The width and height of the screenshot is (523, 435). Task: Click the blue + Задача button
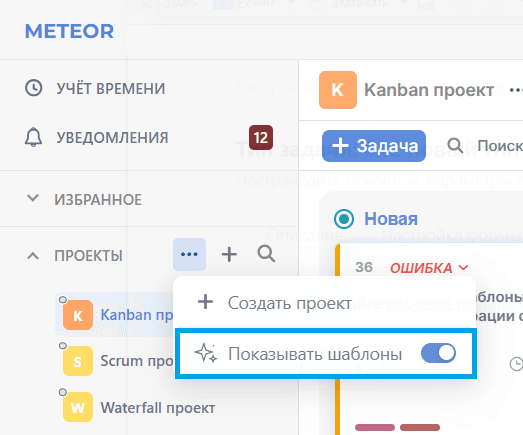(374, 146)
